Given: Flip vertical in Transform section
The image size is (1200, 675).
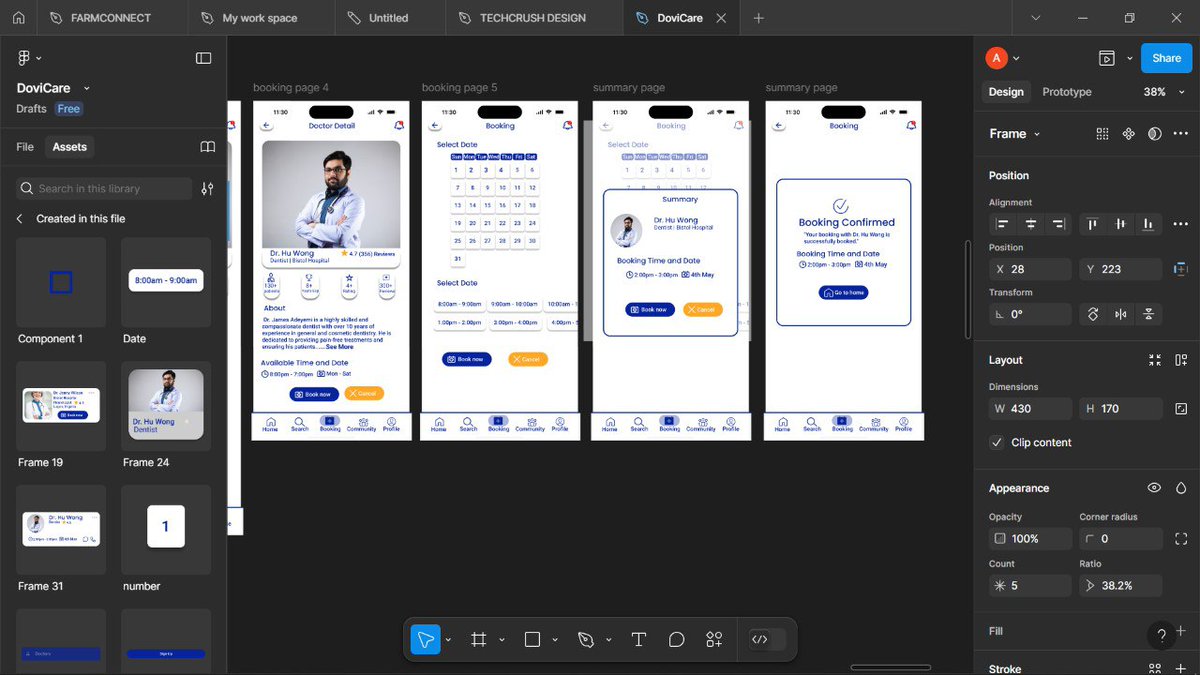Looking at the screenshot, I should [1148, 314].
